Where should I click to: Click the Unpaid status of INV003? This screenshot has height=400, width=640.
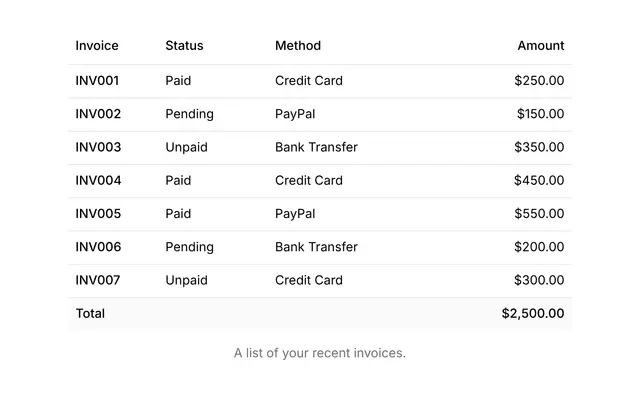187,147
